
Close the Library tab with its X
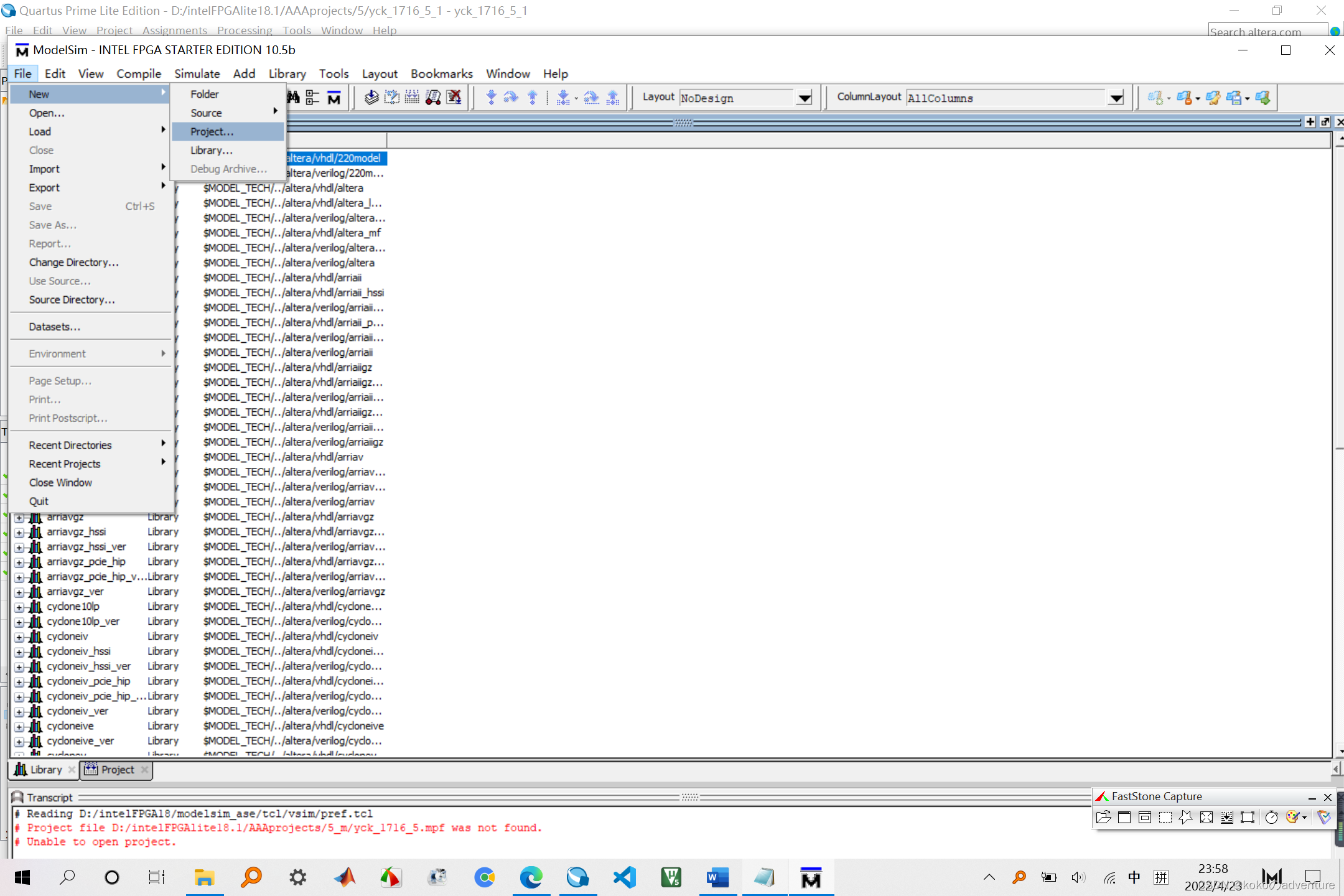coord(72,770)
